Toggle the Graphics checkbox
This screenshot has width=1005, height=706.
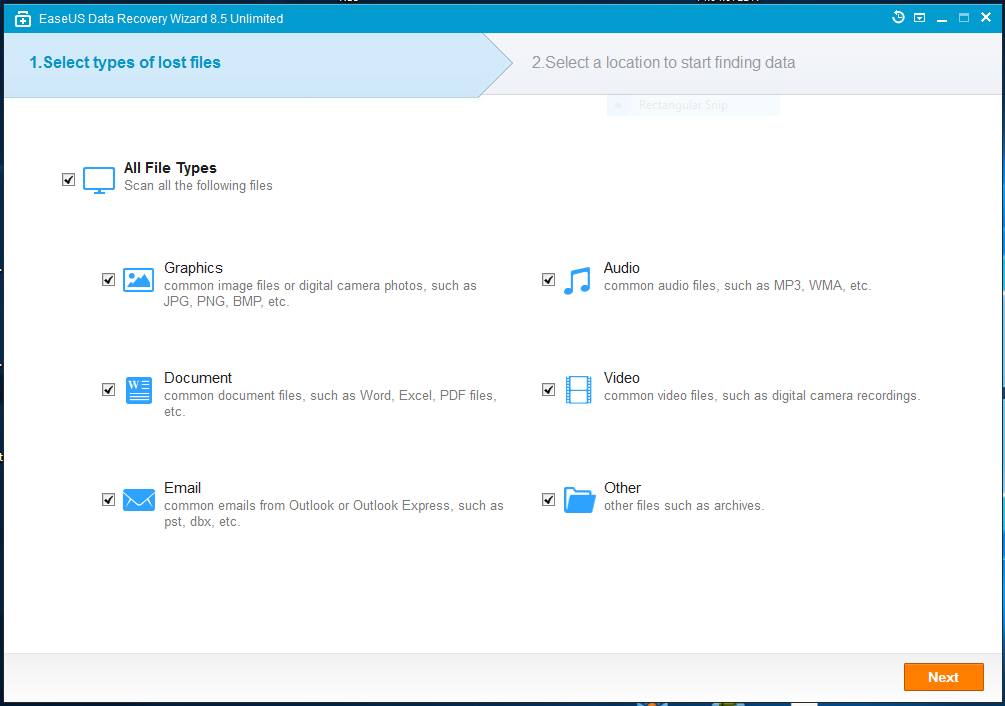point(108,279)
